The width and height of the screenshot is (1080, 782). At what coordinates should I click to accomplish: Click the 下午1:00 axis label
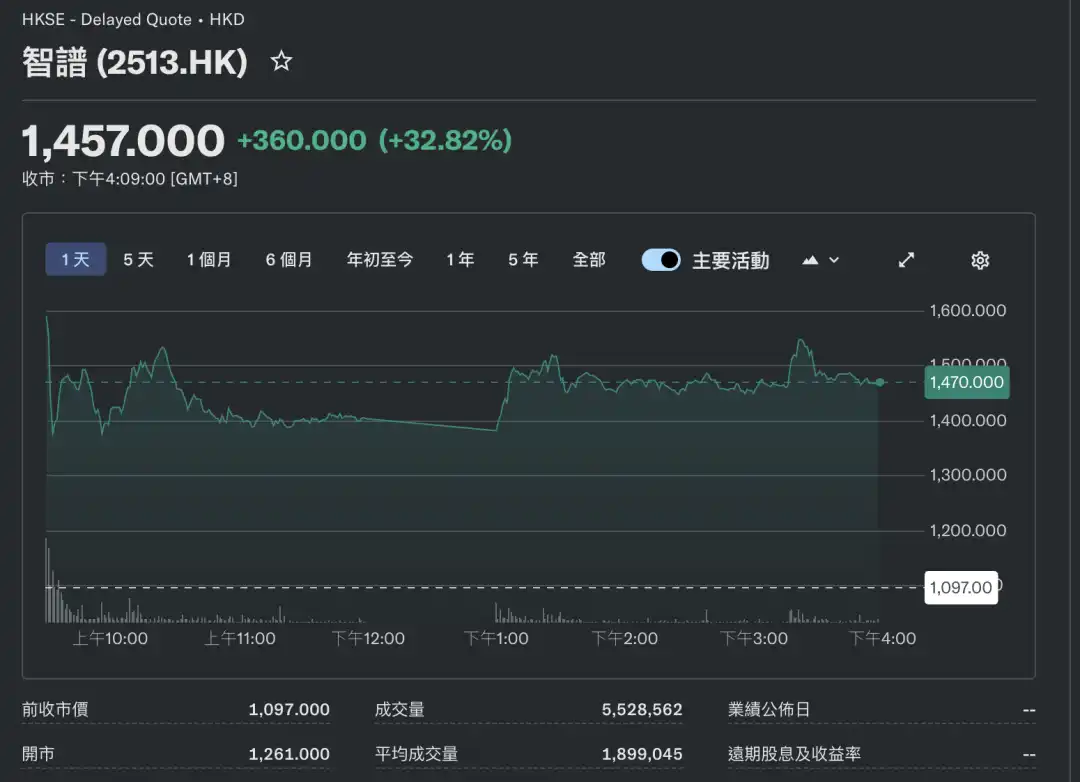pos(497,639)
